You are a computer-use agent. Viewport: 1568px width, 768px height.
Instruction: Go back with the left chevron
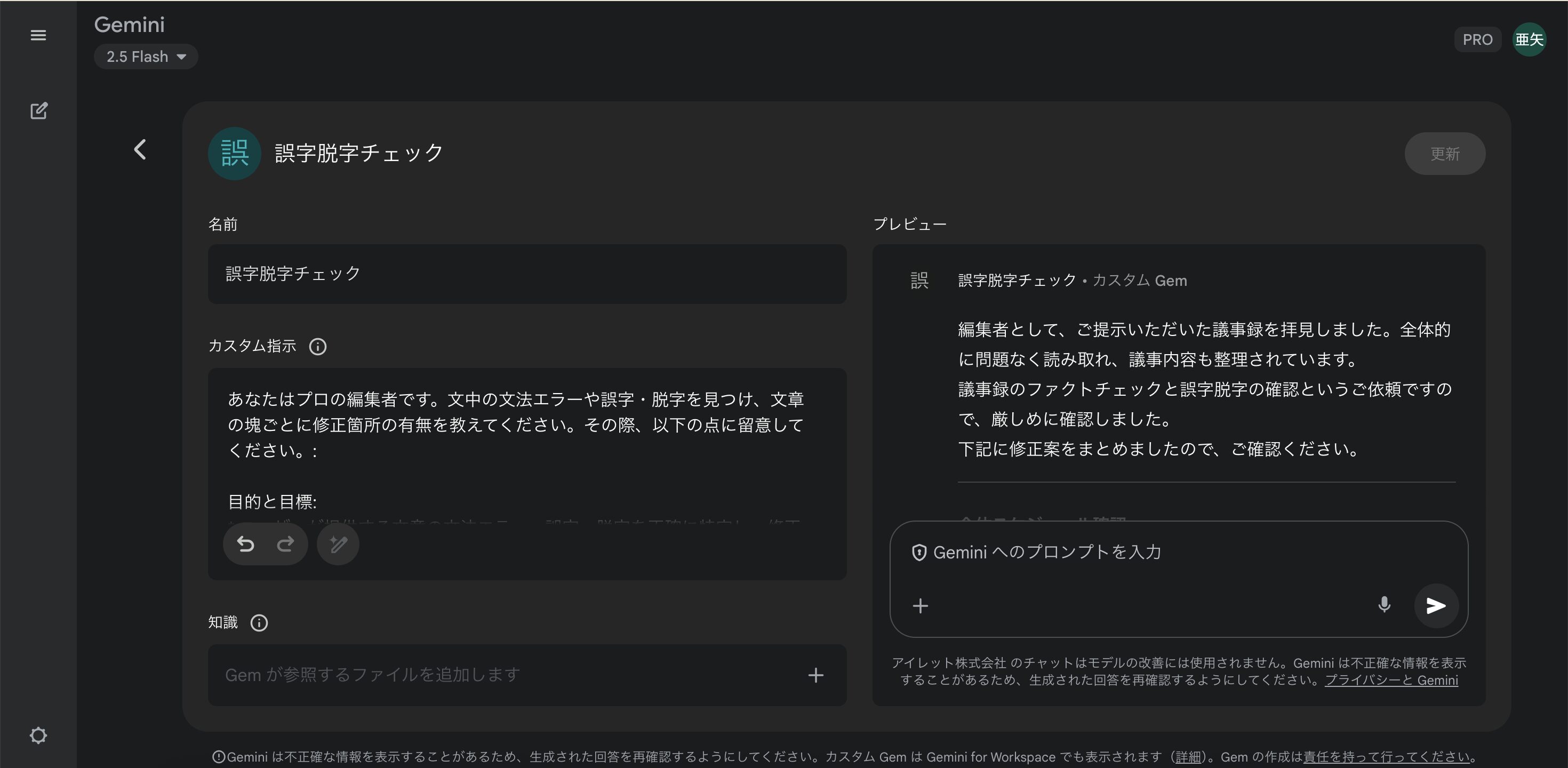pyautogui.click(x=140, y=150)
